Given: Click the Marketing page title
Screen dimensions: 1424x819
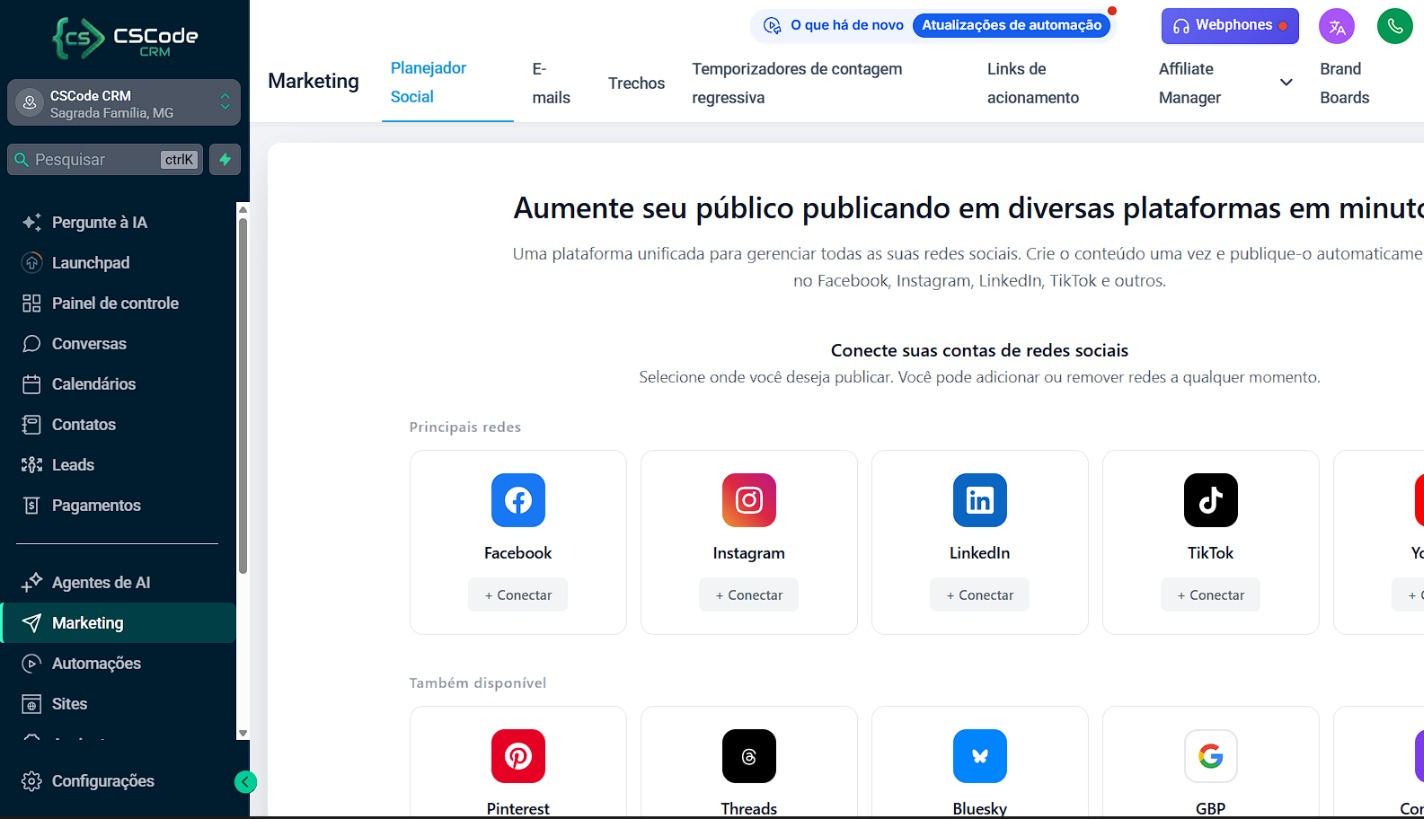Looking at the screenshot, I should 313,81.
